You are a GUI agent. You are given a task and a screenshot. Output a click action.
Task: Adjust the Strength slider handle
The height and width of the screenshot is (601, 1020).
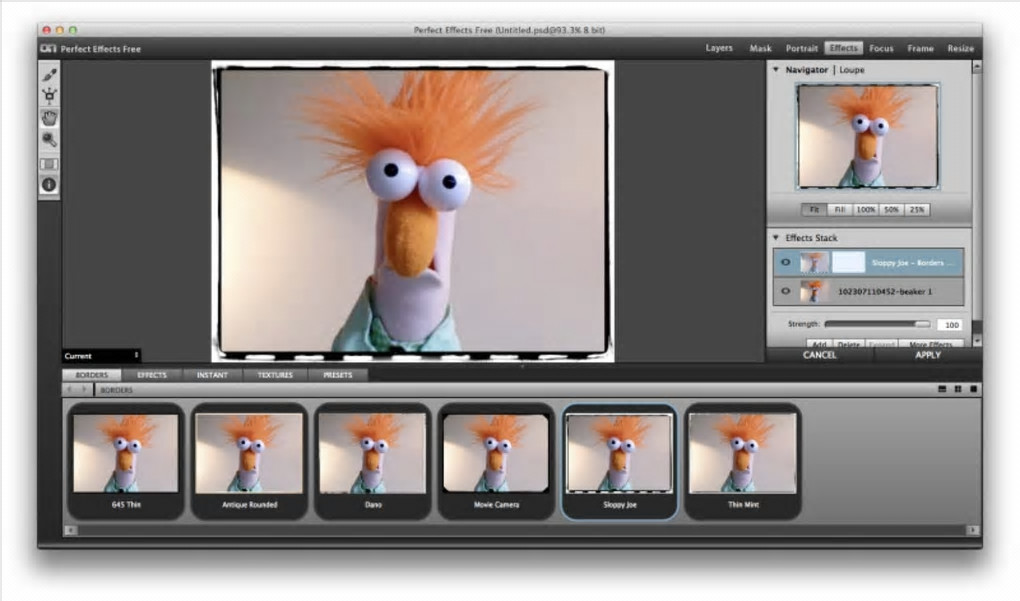922,324
